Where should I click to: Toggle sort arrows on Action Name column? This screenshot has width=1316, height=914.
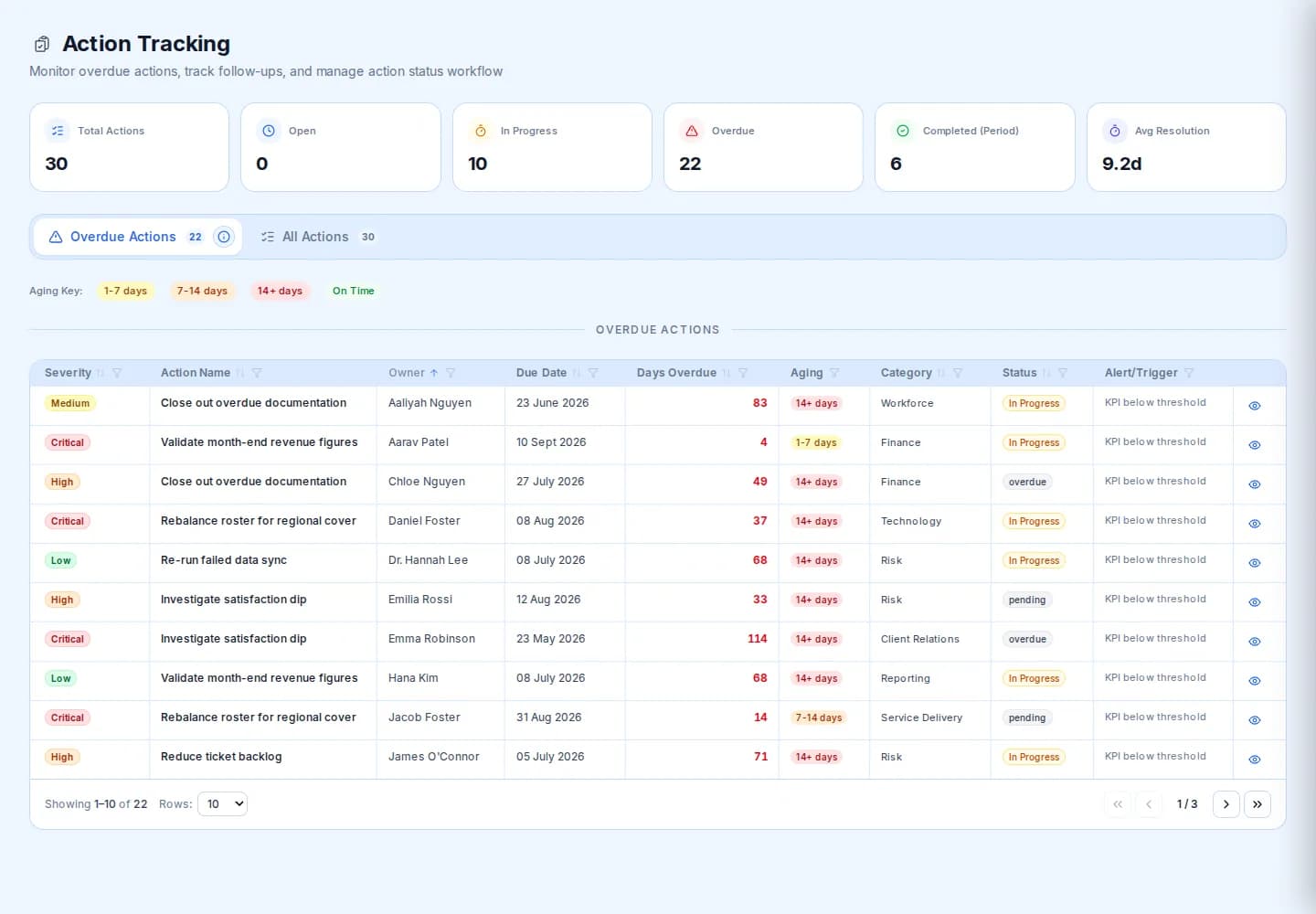coord(240,373)
